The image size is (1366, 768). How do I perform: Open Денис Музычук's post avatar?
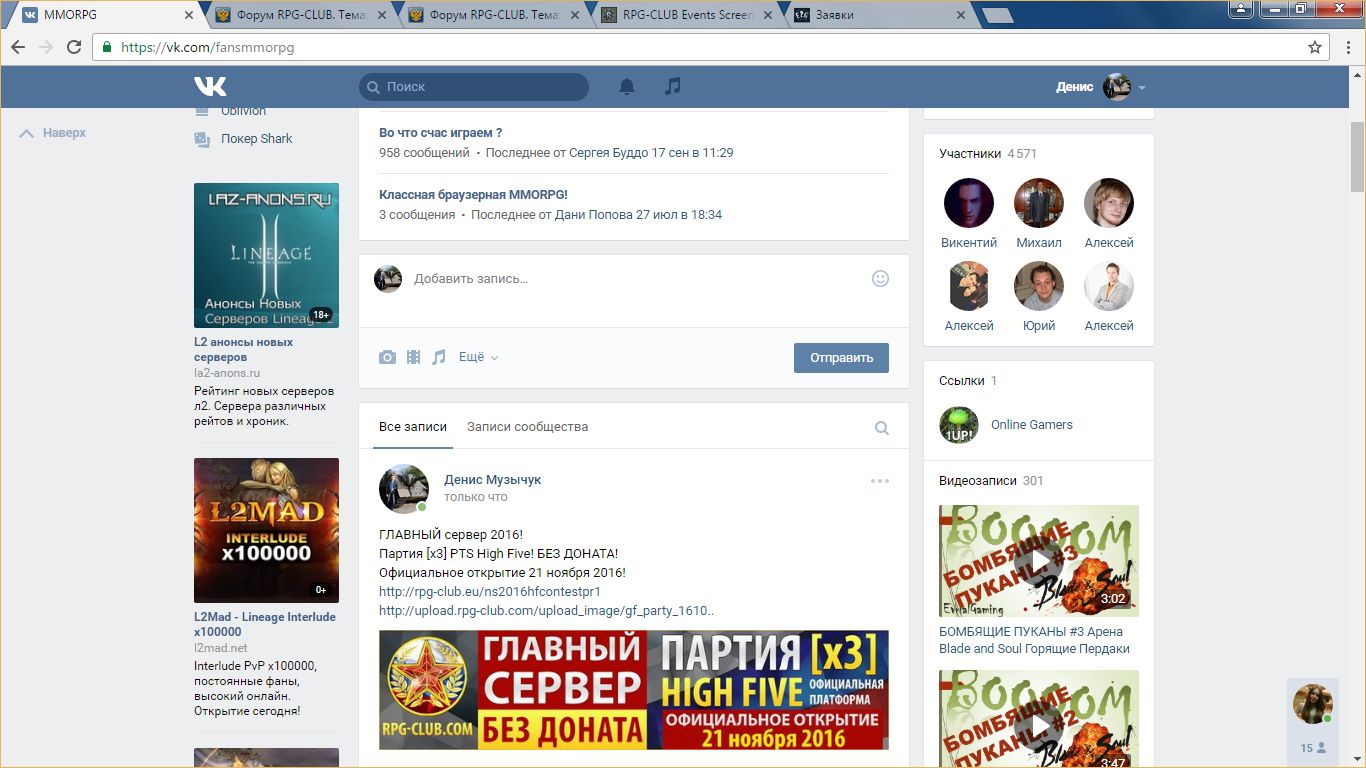coord(404,489)
